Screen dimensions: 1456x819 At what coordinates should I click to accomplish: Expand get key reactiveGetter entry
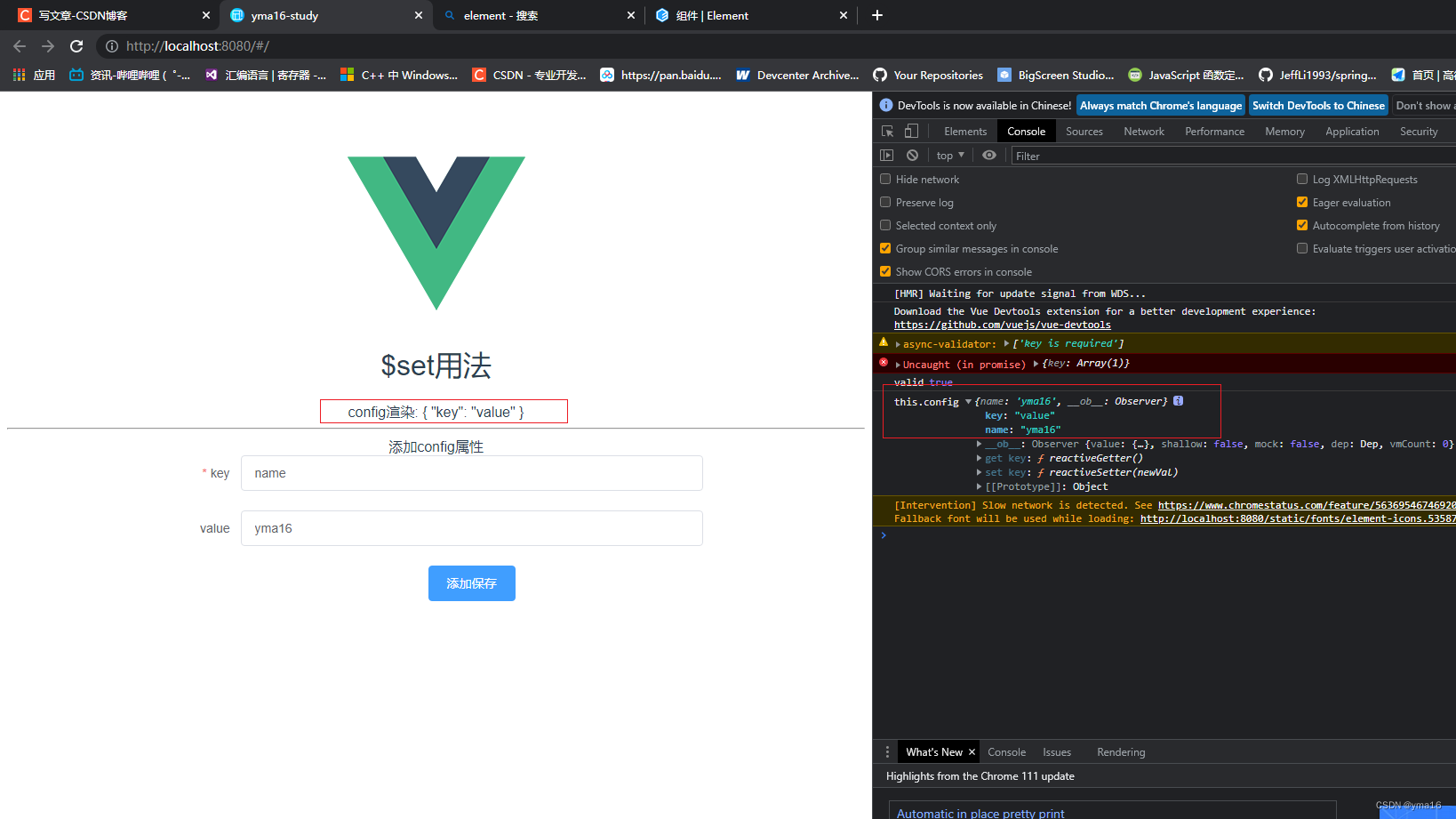(980, 458)
